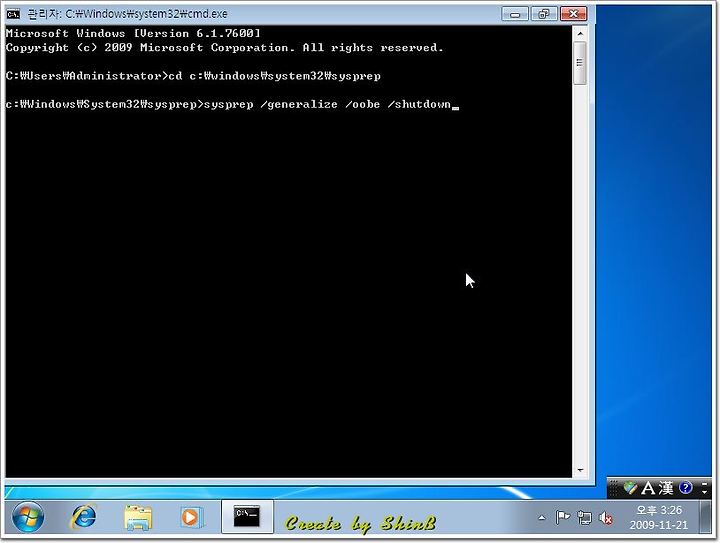720x543 pixels.
Task: Open Windows Explorer folder icon in taskbar
Action: click(x=138, y=518)
